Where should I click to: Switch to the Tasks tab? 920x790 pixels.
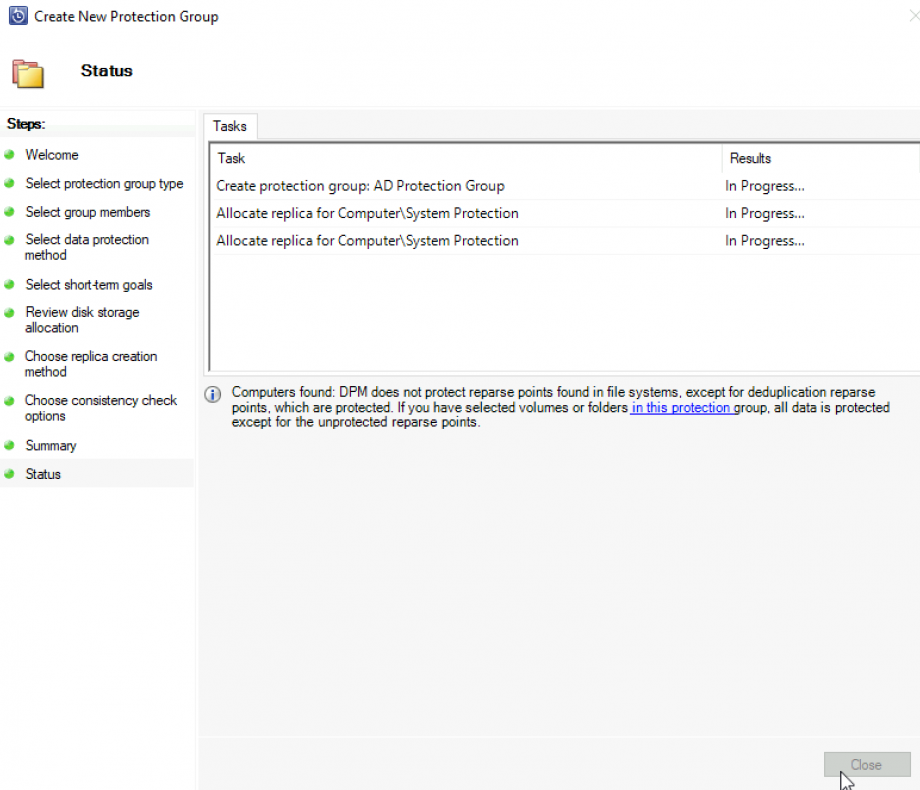pos(230,126)
